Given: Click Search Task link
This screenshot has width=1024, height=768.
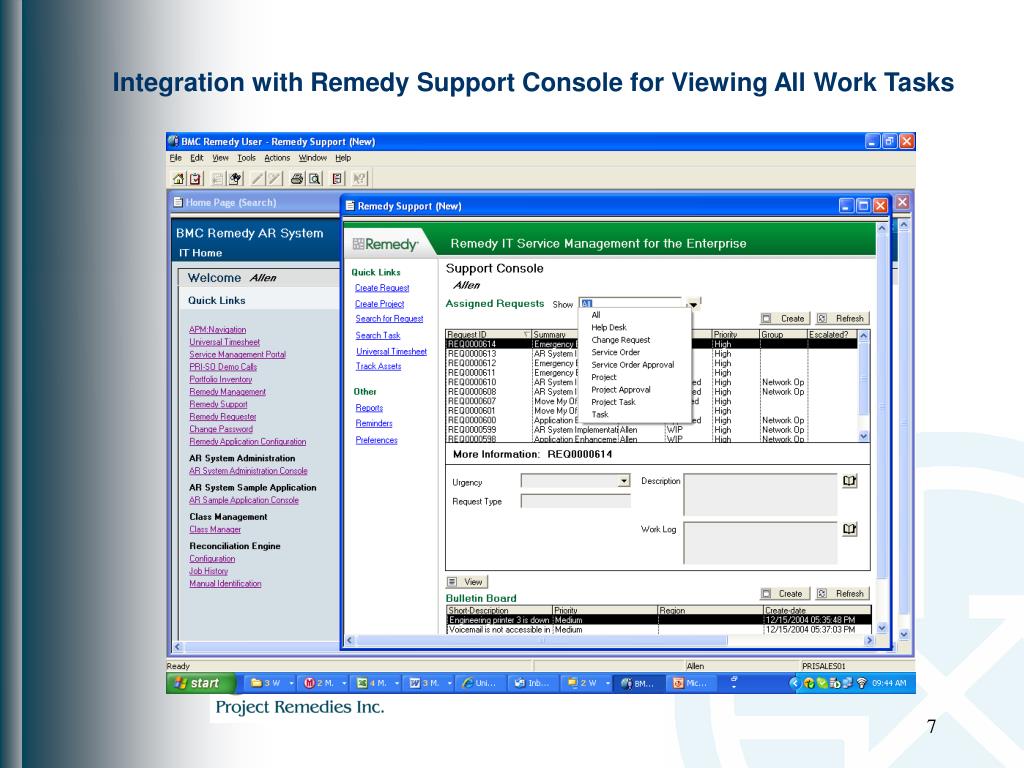Looking at the screenshot, I should (x=377, y=335).
